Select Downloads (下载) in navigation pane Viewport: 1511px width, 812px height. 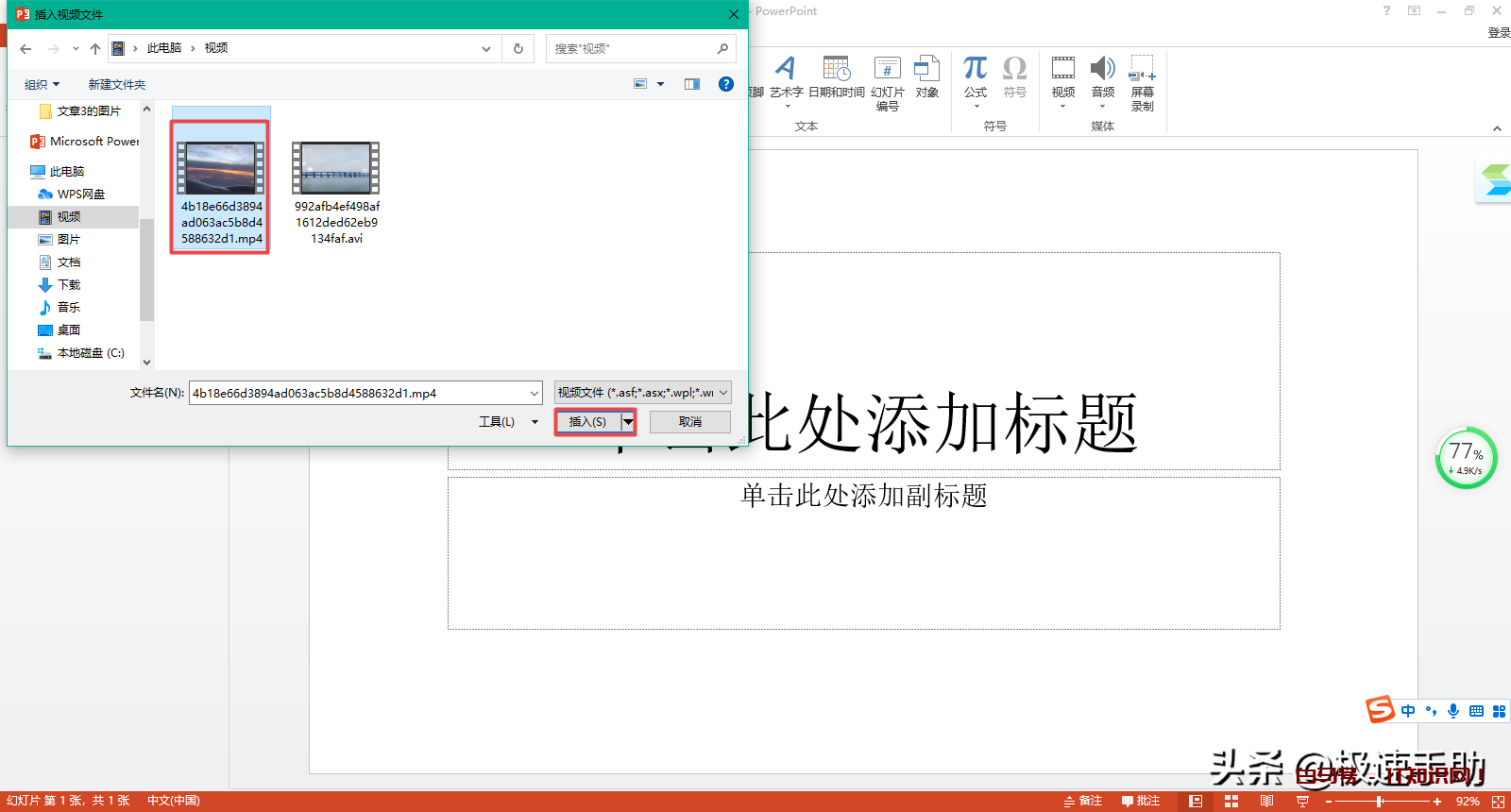[x=69, y=284]
